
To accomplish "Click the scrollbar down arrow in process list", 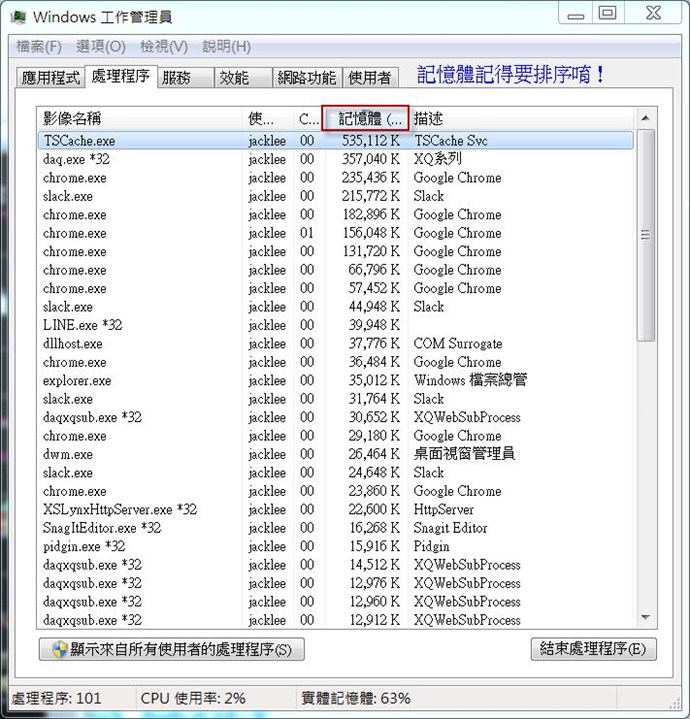I will (645, 618).
